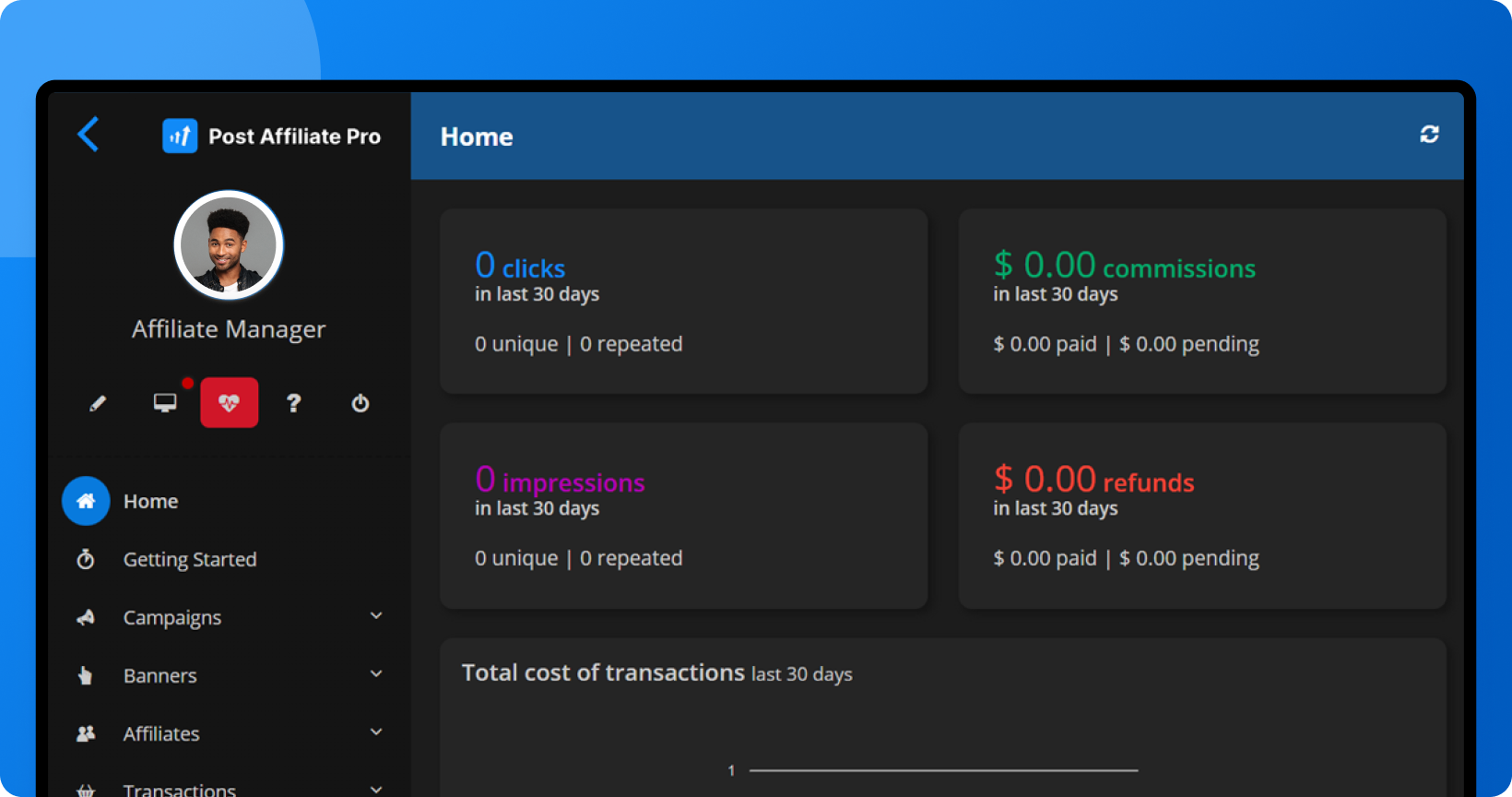Screen dimensions: 1512x797
Task: Expand the Transactions menu chevron
Action: point(376,789)
